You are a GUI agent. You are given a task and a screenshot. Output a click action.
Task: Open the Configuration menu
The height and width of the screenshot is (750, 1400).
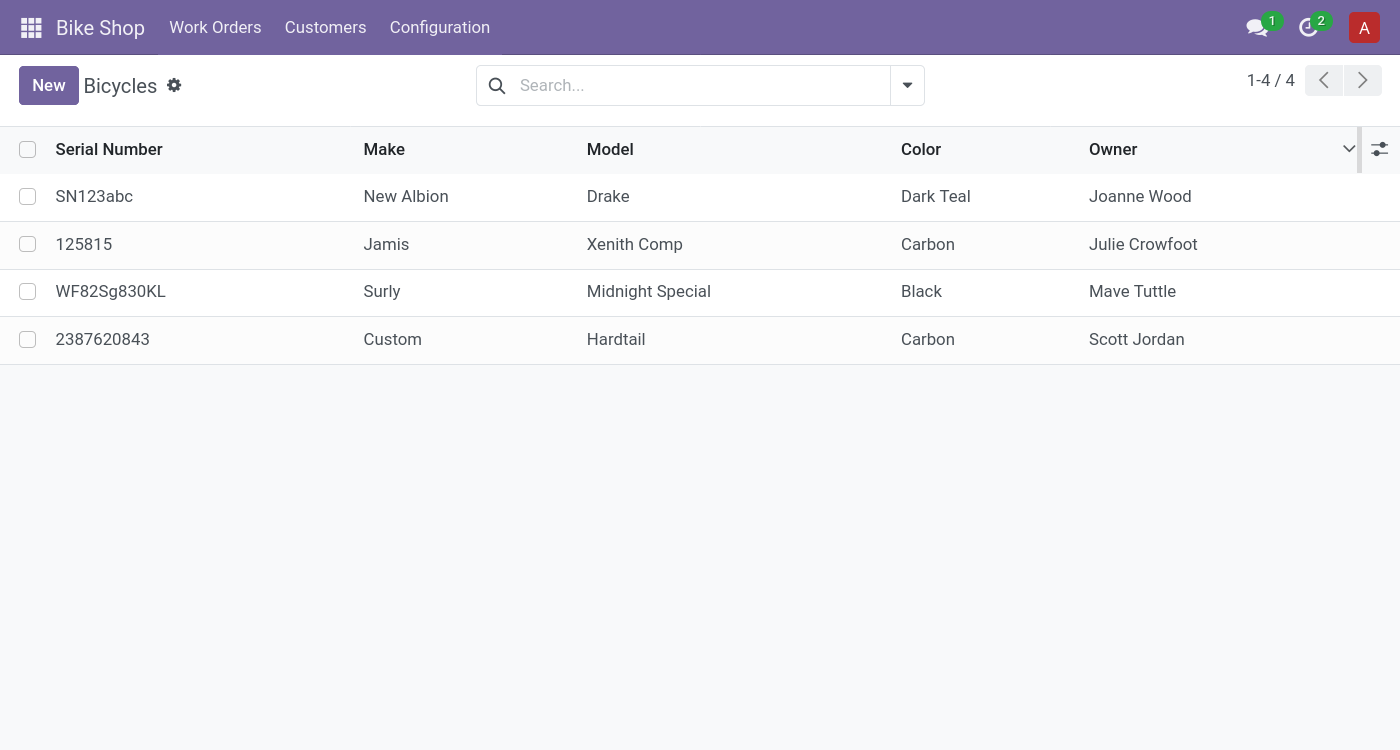click(x=440, y=27)
